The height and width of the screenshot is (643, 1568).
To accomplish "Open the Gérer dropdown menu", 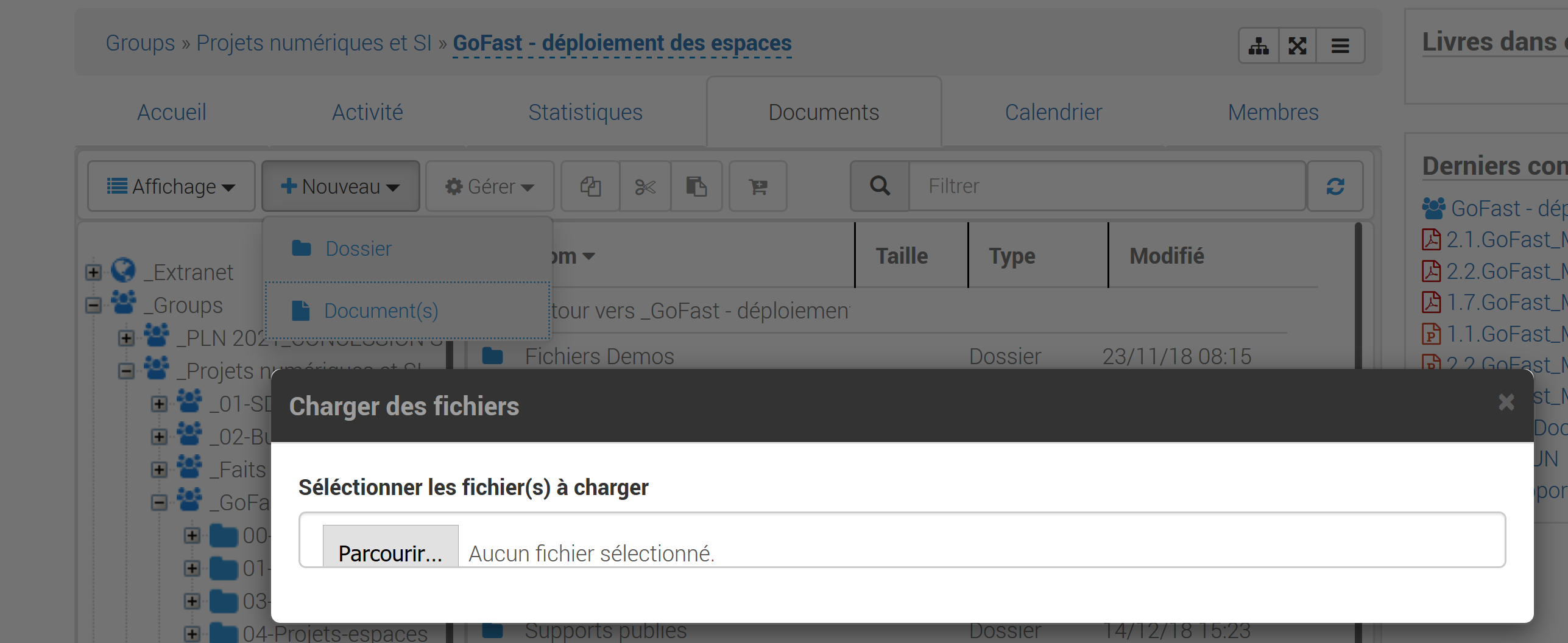I will point(489,186).
